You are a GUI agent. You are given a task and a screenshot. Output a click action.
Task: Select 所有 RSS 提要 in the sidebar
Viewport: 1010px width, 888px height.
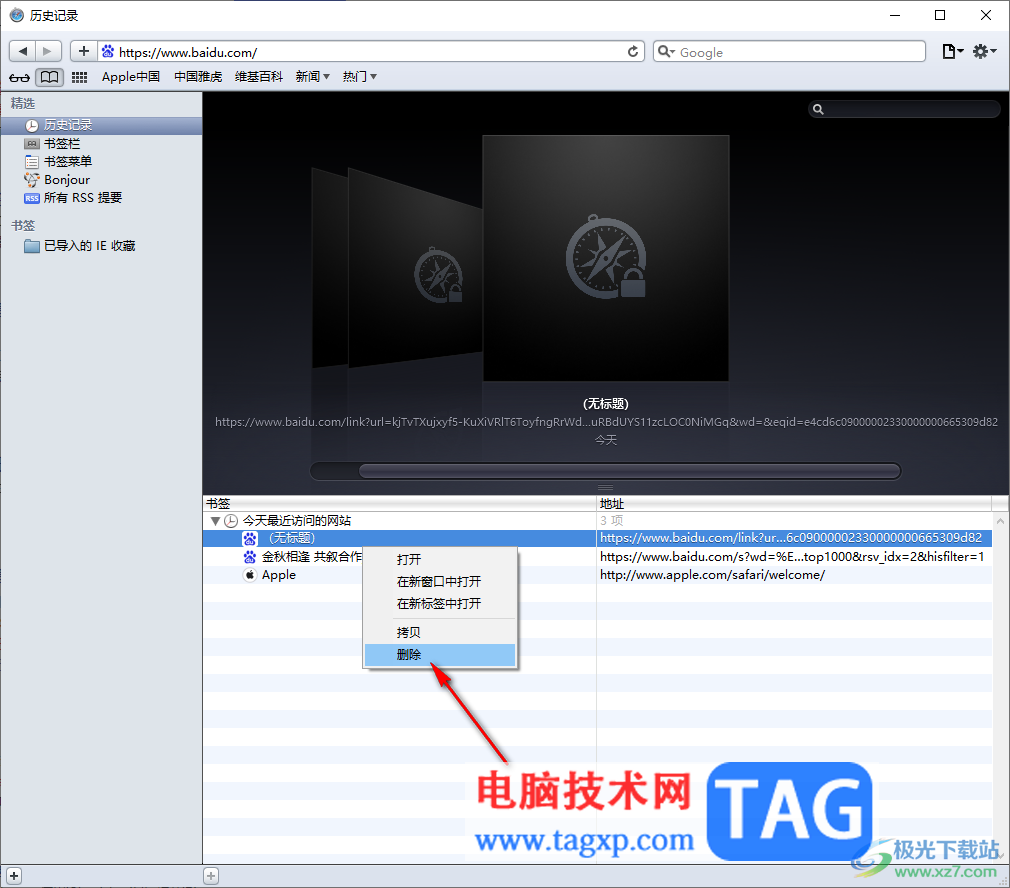(x=101, y=198)
